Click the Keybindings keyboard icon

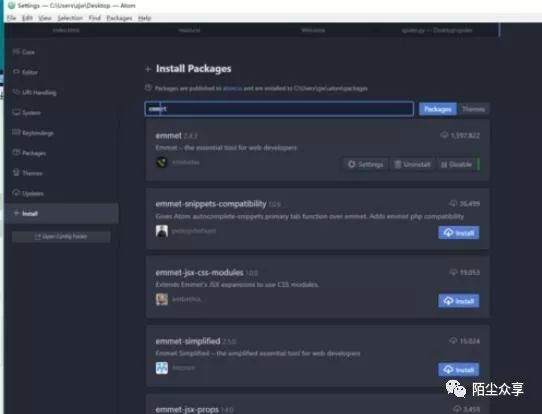[16, 132]
